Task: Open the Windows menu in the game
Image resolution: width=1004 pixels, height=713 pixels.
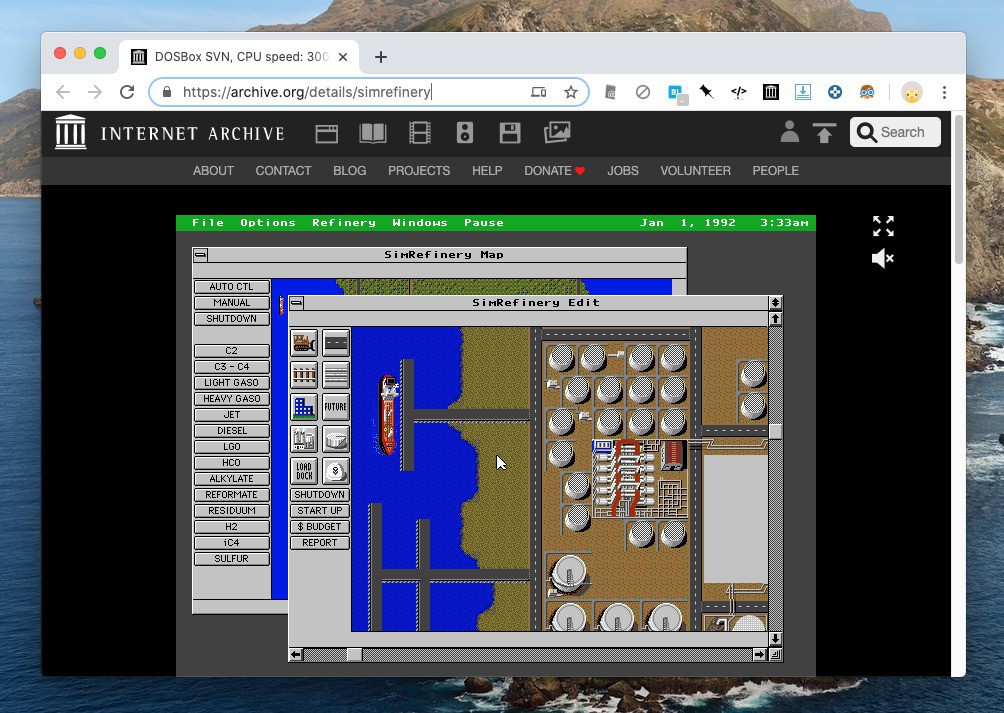Action: (x=419, y=223)
